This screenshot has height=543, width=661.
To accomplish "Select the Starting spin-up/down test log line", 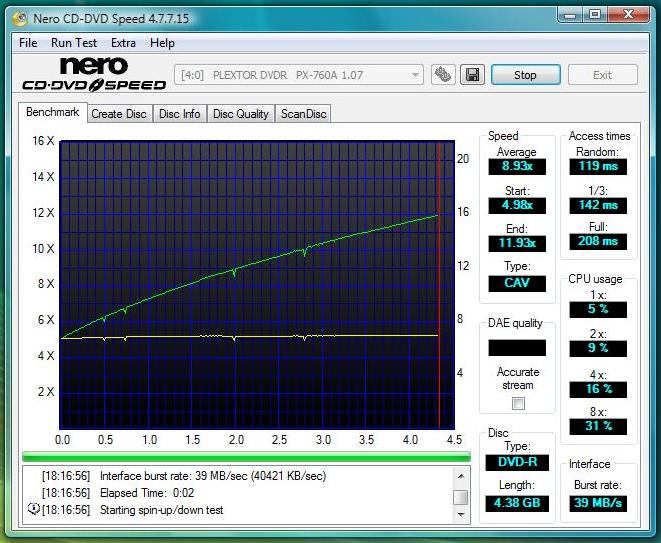I will click(132, 510).
